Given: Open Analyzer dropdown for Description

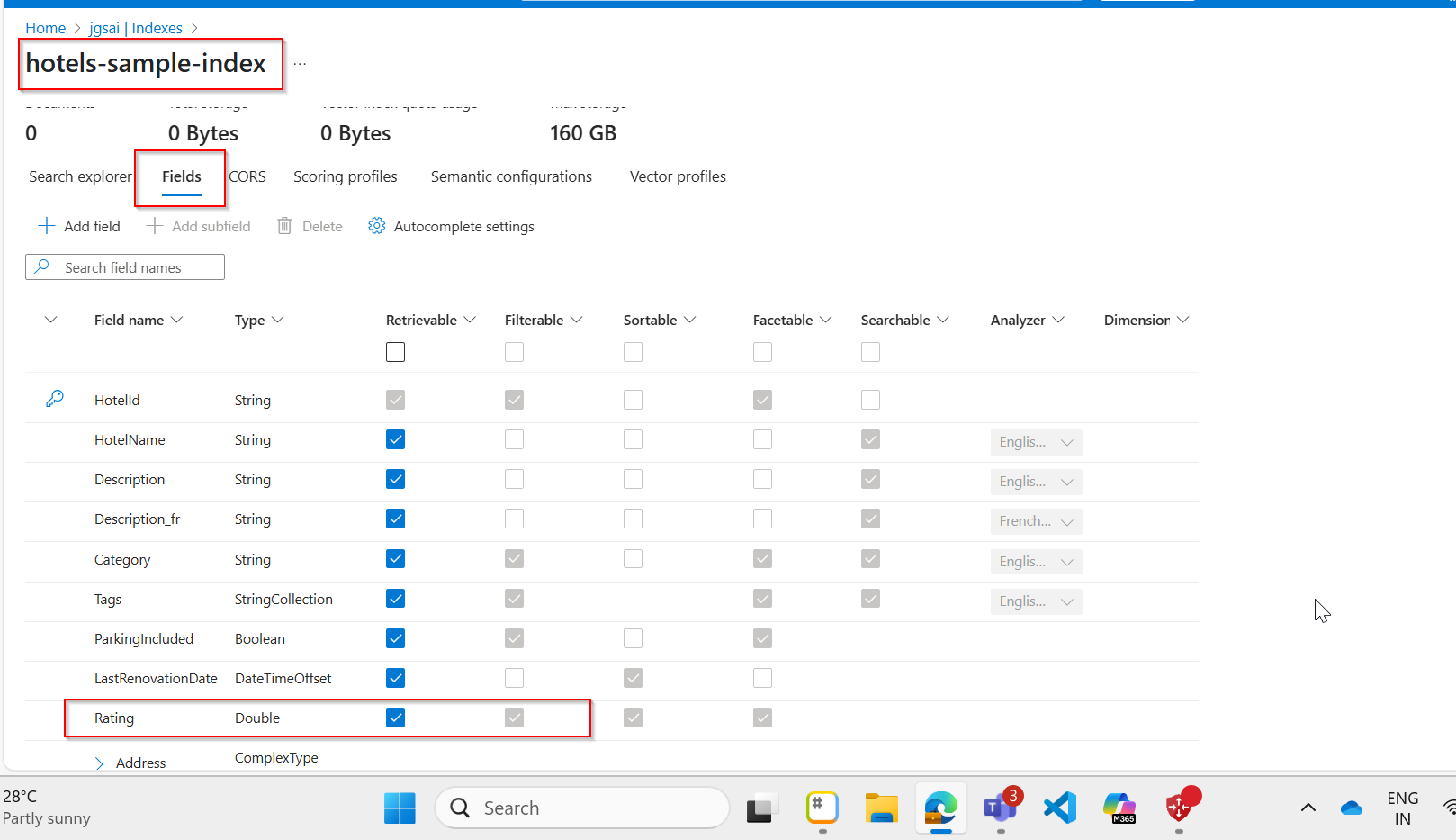Looking at the screenshot, I should tap(1036, 482).
